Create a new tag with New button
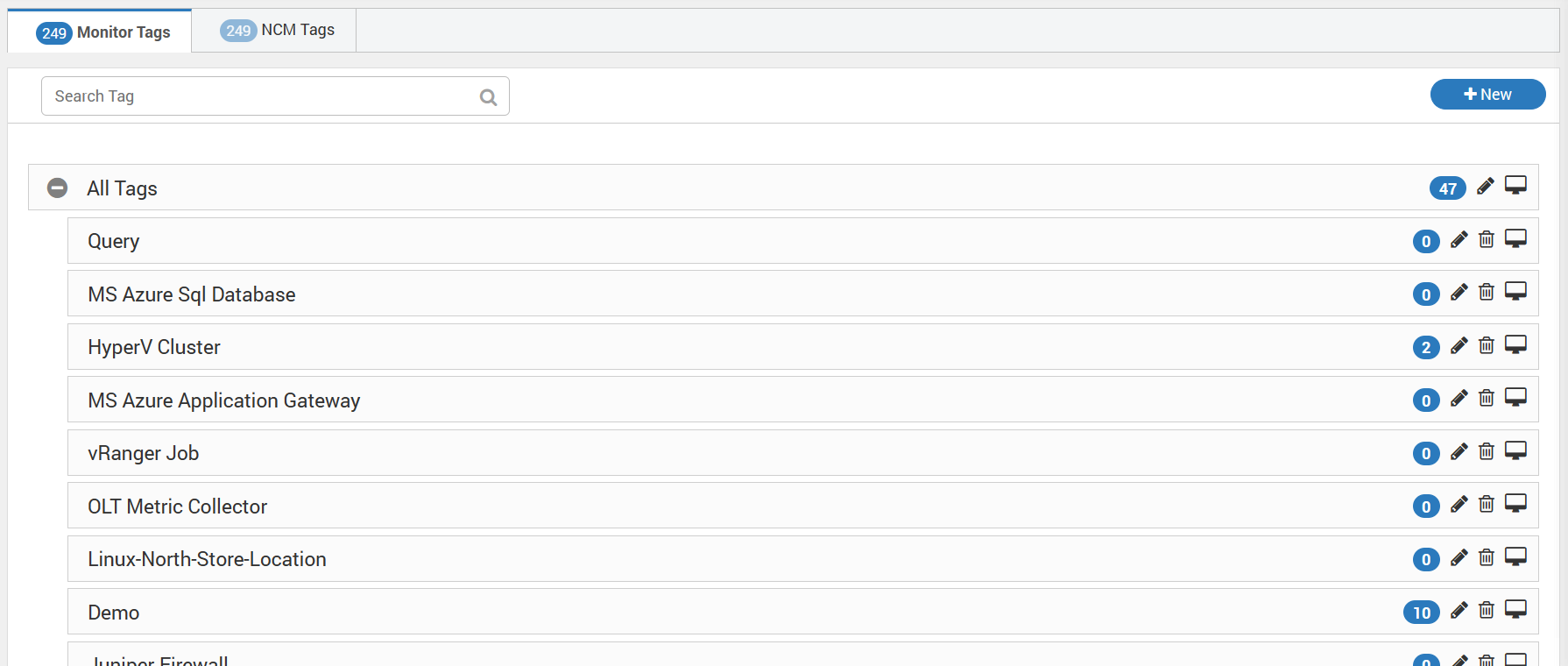 pyautogui.click(x=1487, y=95)
